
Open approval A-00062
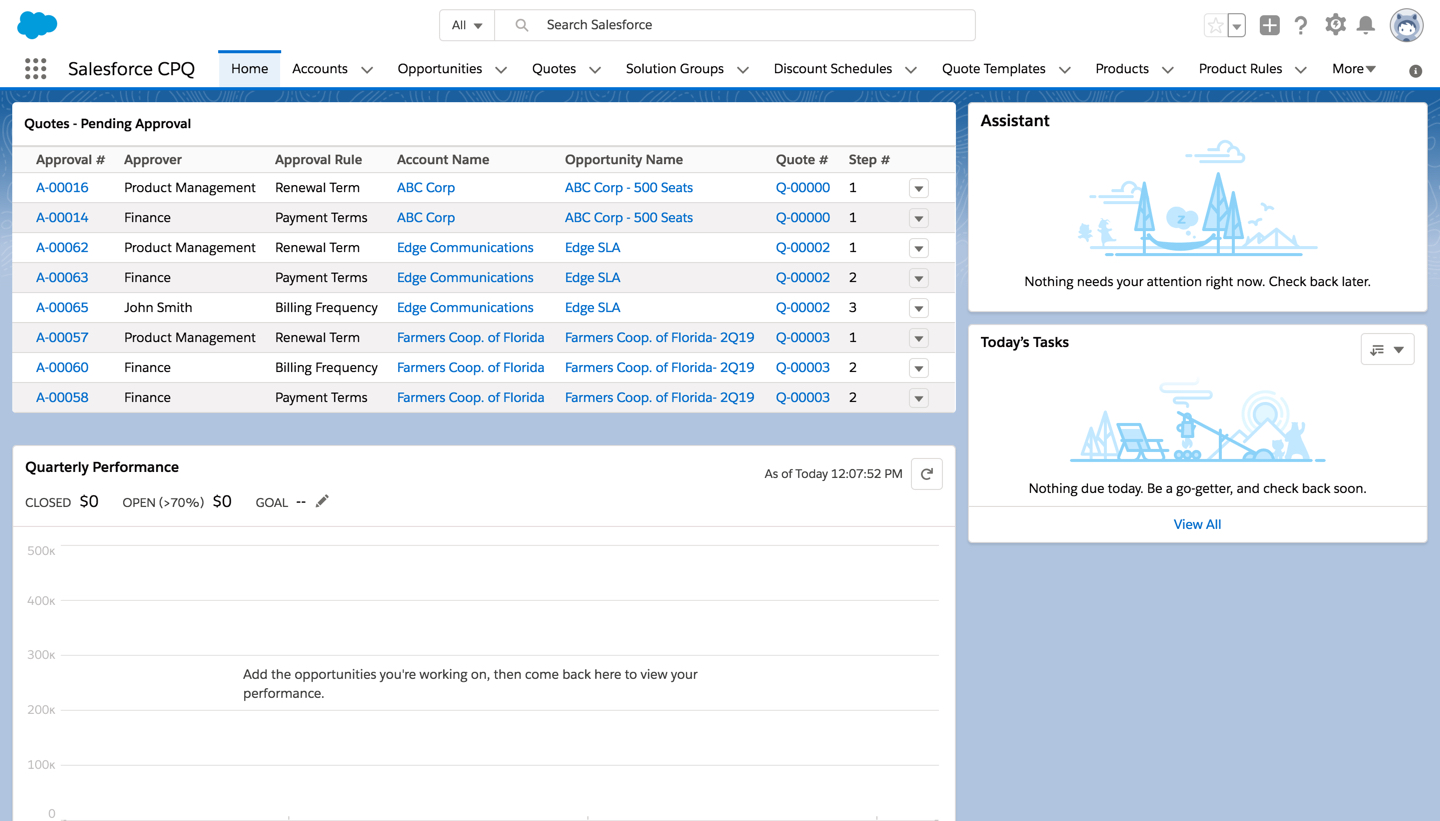pyautogui.click(x=62, y=248)
